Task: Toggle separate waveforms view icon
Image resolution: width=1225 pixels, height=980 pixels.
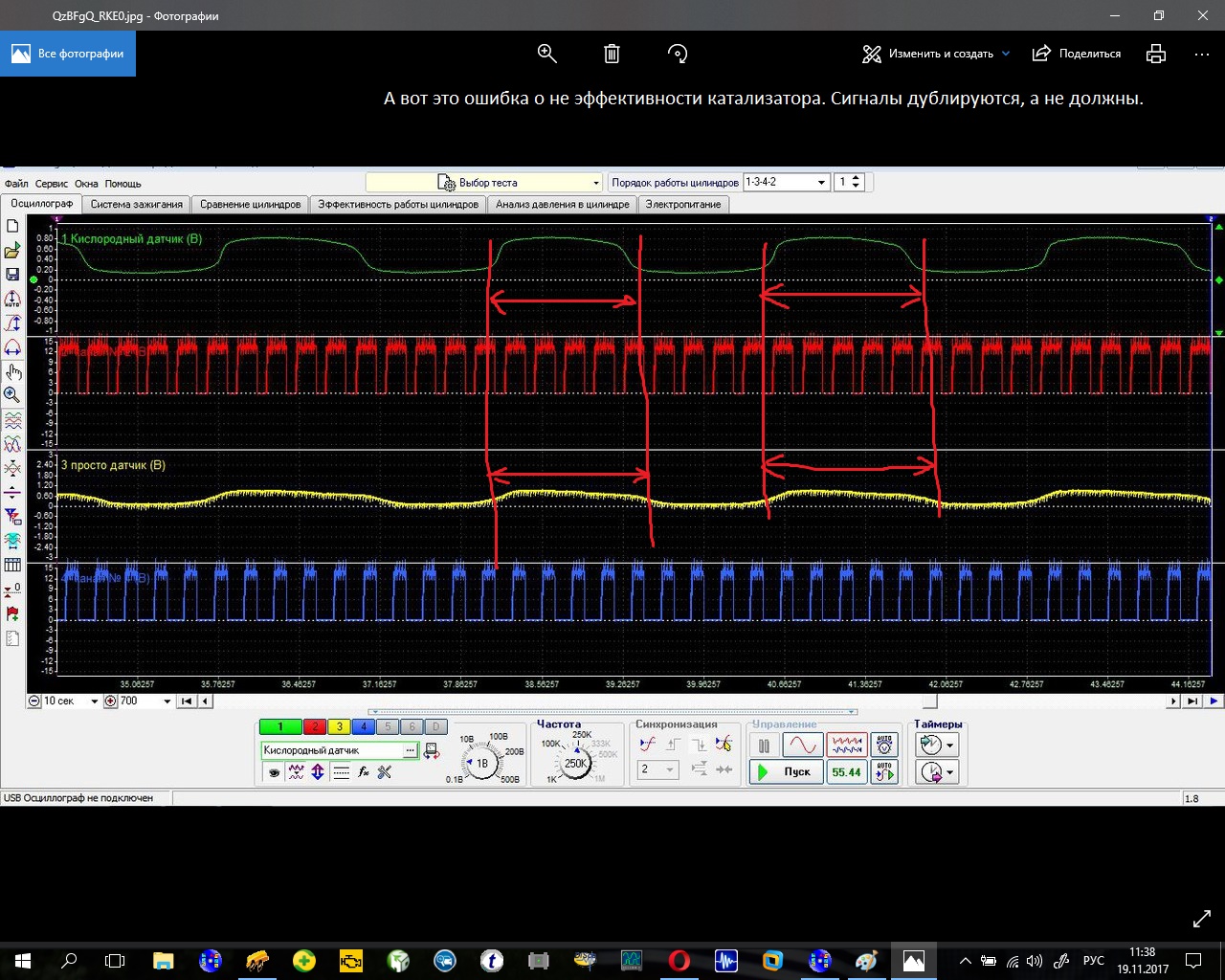Action: (12, 420)
